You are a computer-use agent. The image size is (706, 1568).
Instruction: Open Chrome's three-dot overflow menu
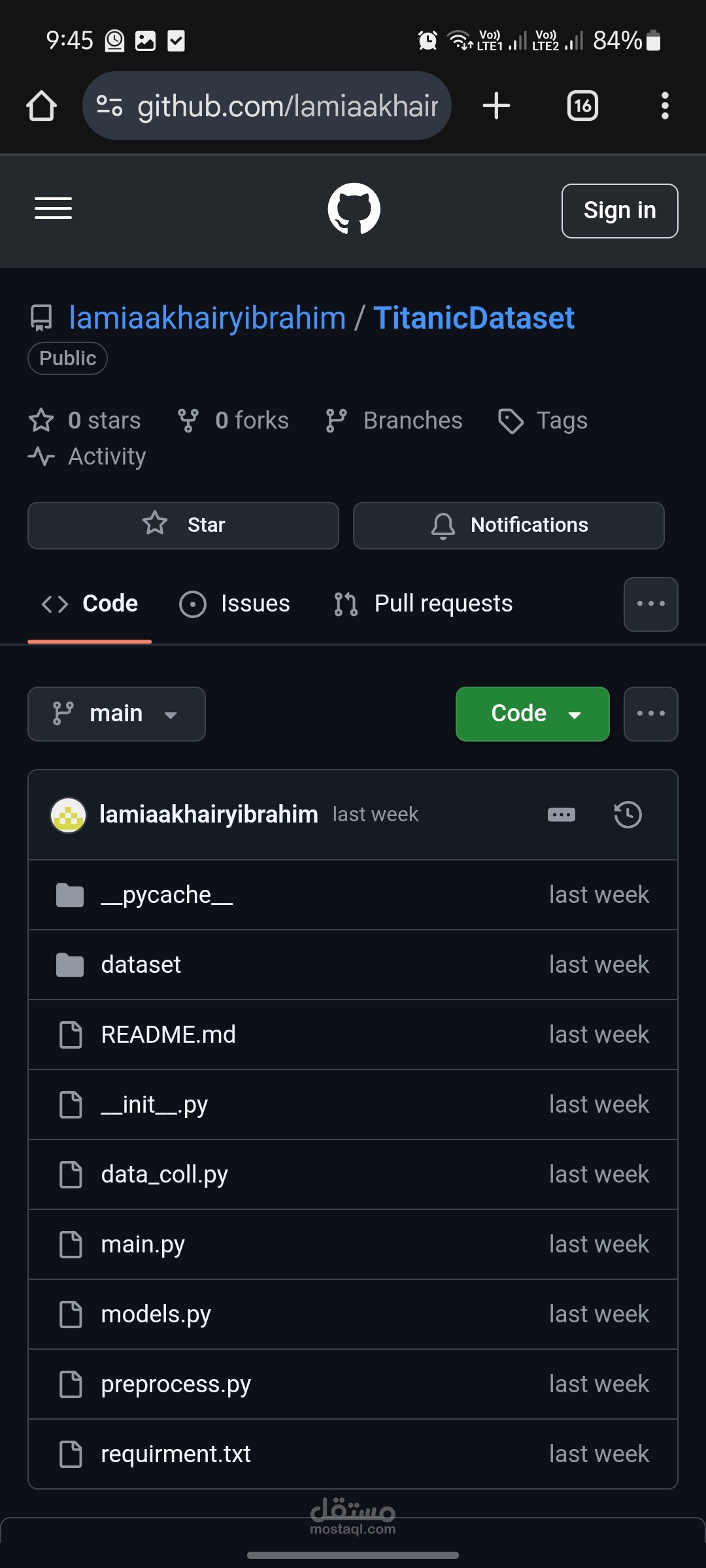[x=665, y=106]
